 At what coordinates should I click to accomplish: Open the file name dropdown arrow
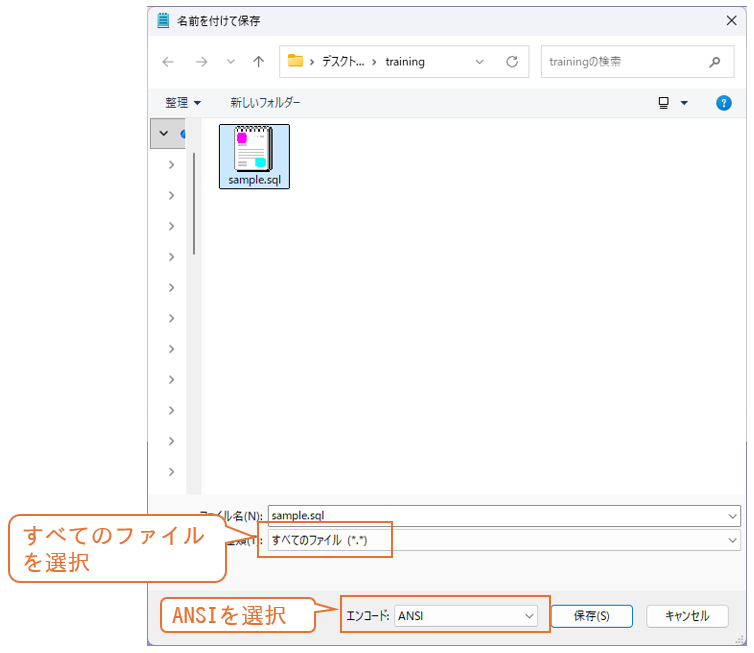tap(732, 516)
